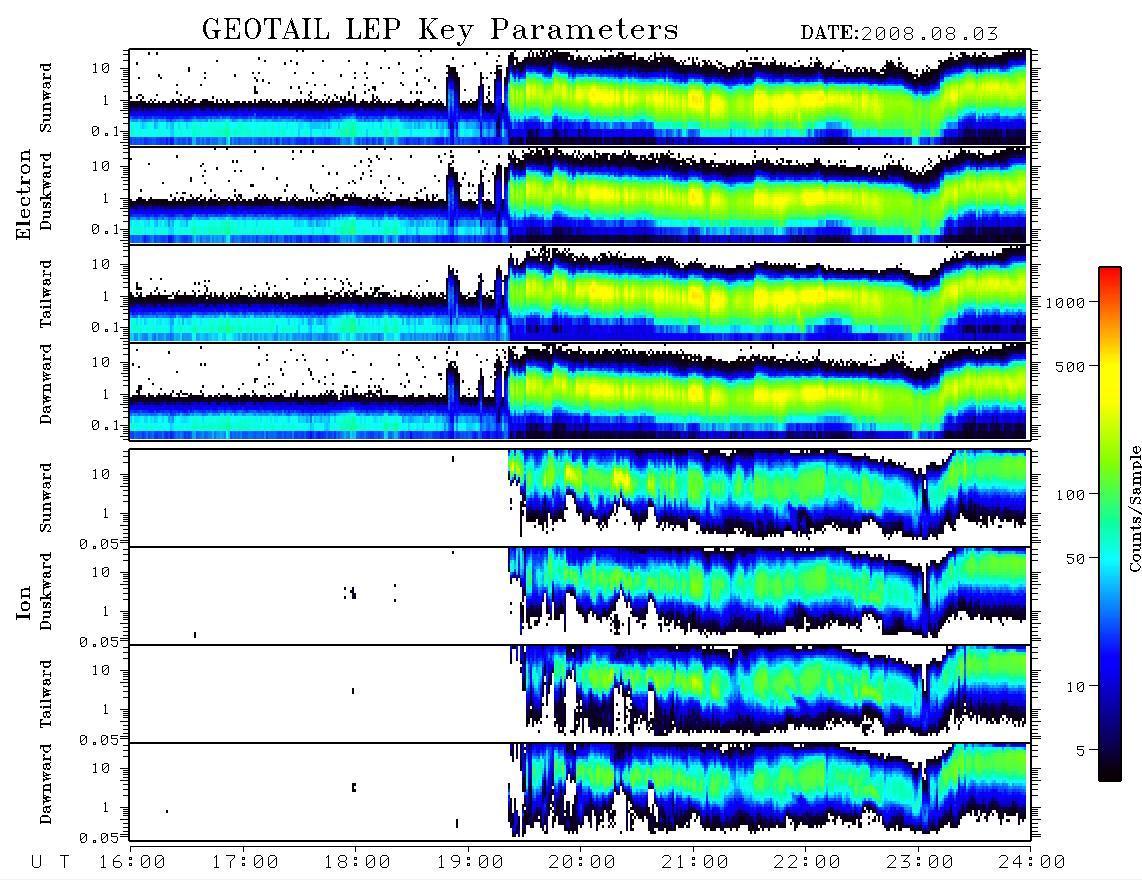Click the 18:00 time tick label
Screen dimensions: 1142x880
click(357, 862)
